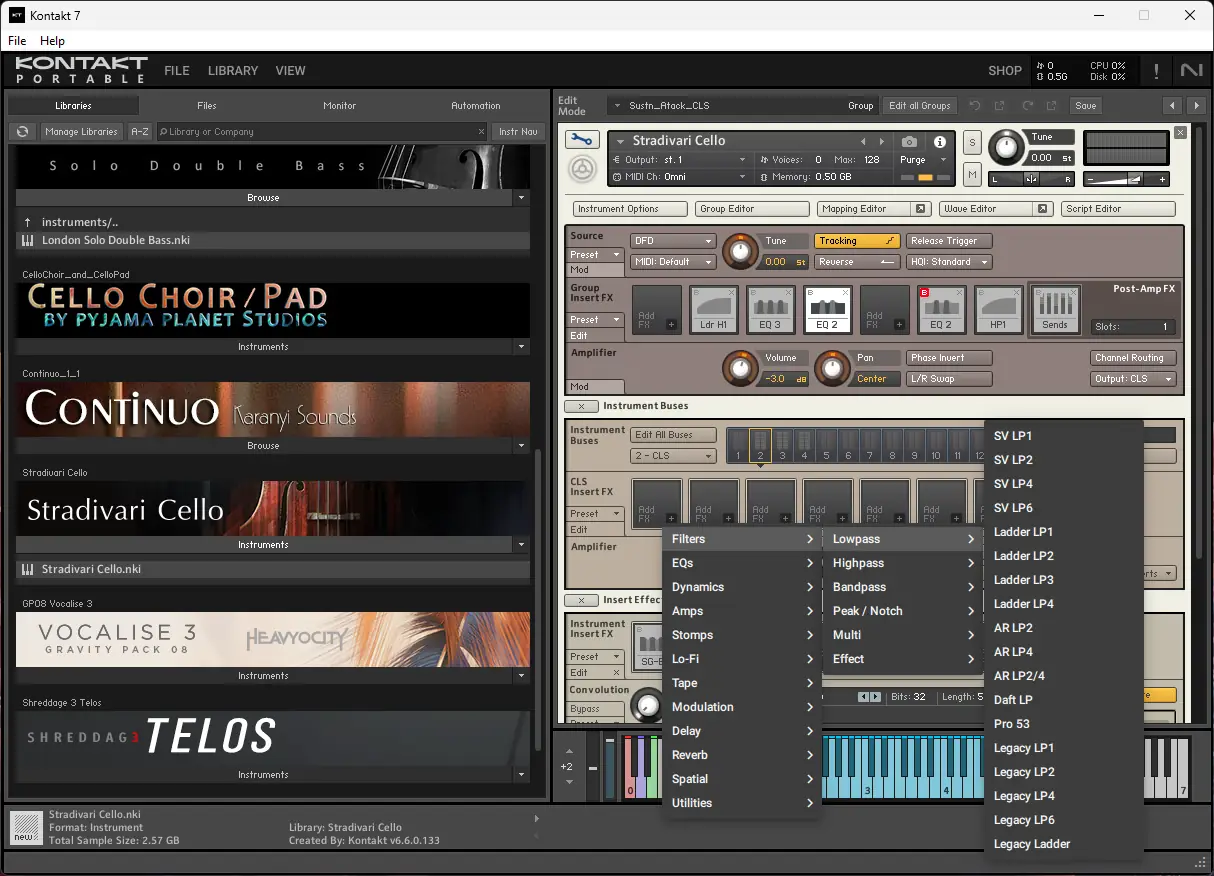Click the undo arrow in Edit Mode bar

973,105
